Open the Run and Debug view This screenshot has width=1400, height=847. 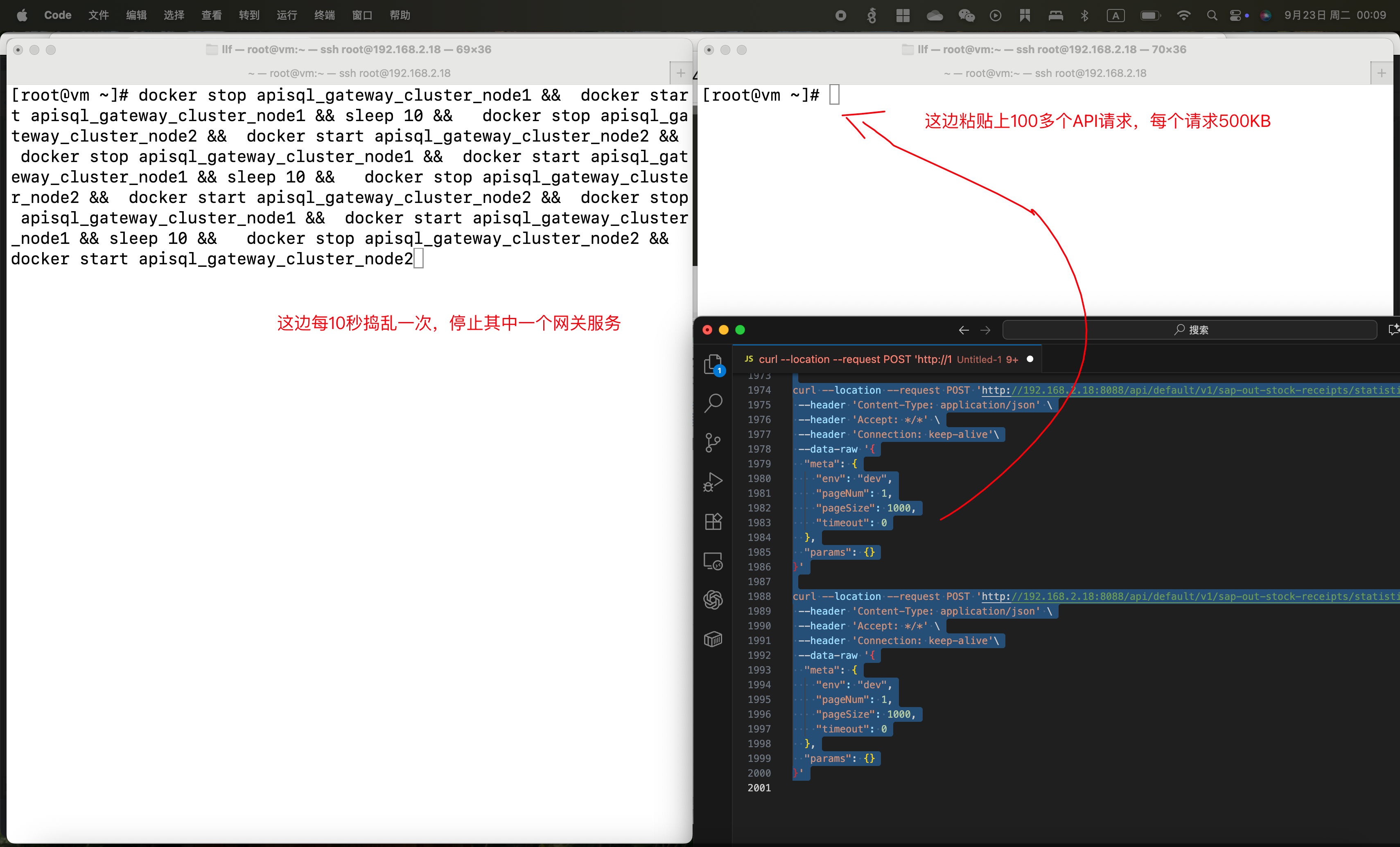click(713, 482)
